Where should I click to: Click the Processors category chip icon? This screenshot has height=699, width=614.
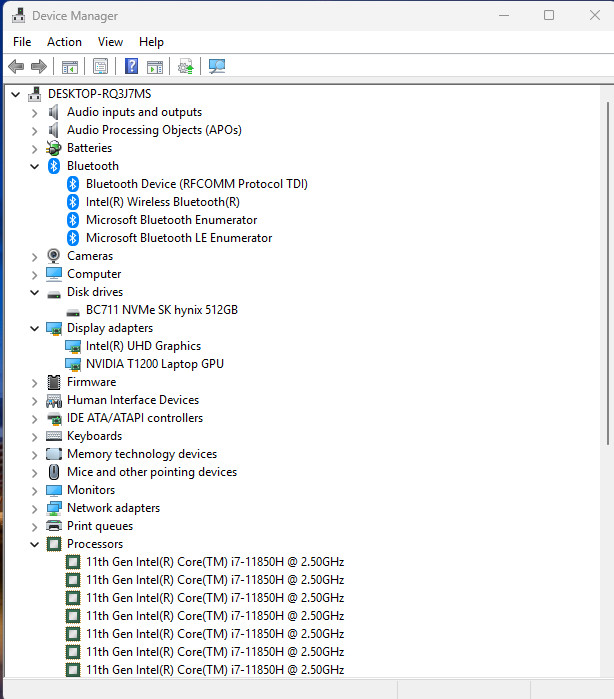pyautogui.click(x=54, y=544)
